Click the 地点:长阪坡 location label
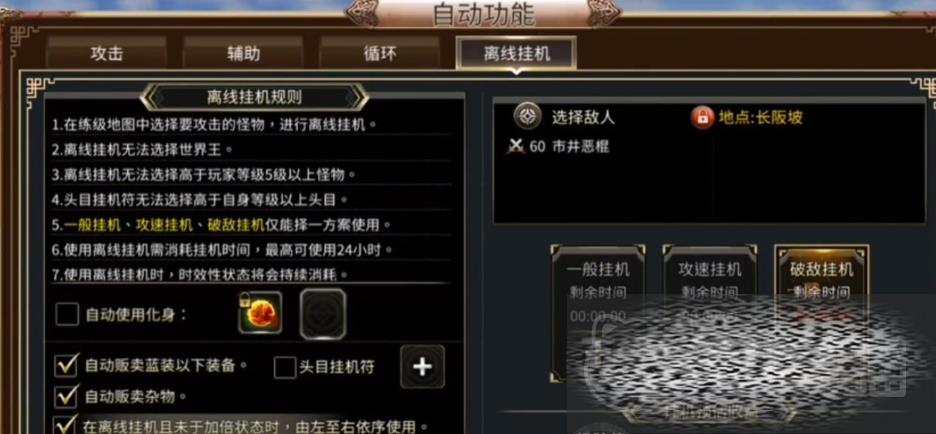 760,118
